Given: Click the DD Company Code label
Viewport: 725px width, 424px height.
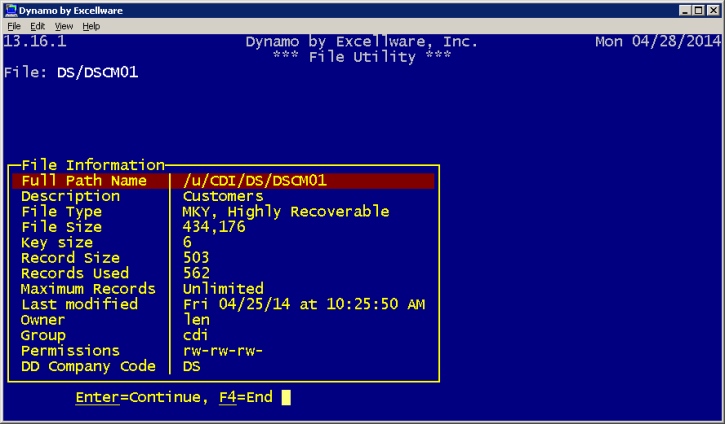Looking at the screenshot, I should [x=88, y=366].
